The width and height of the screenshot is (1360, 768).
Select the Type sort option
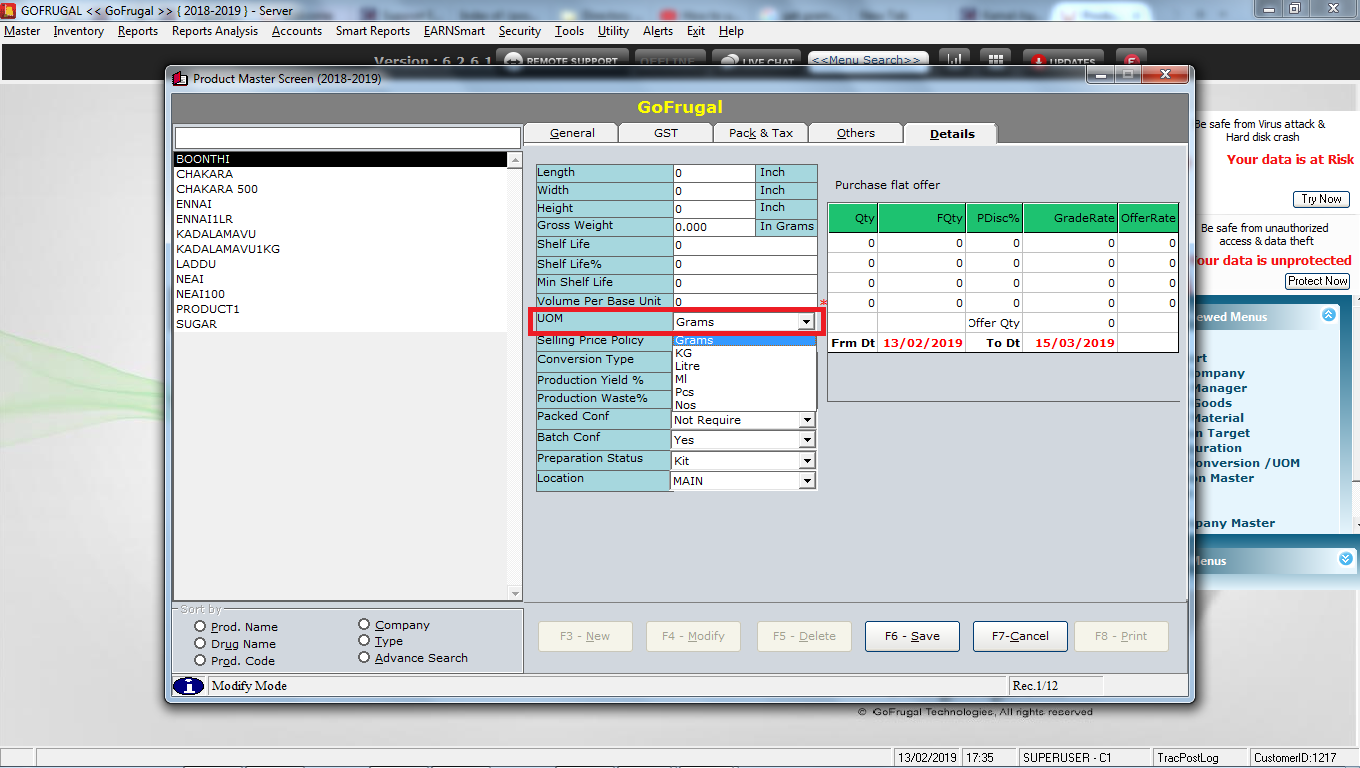(x=364, y=641)
